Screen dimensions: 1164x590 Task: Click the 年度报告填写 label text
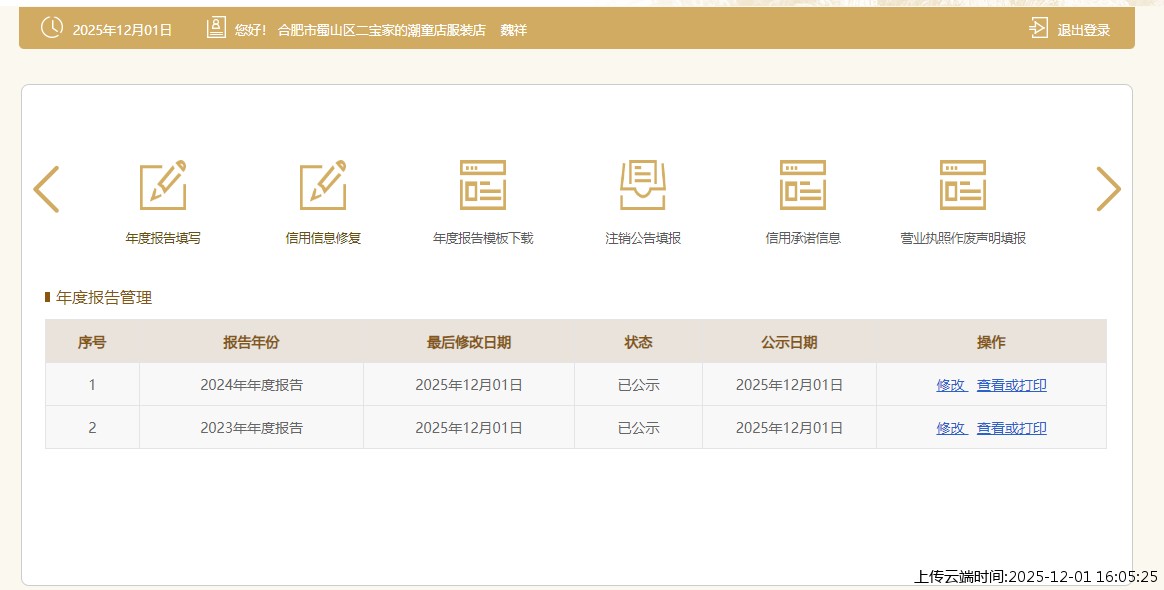coord(163,238)
